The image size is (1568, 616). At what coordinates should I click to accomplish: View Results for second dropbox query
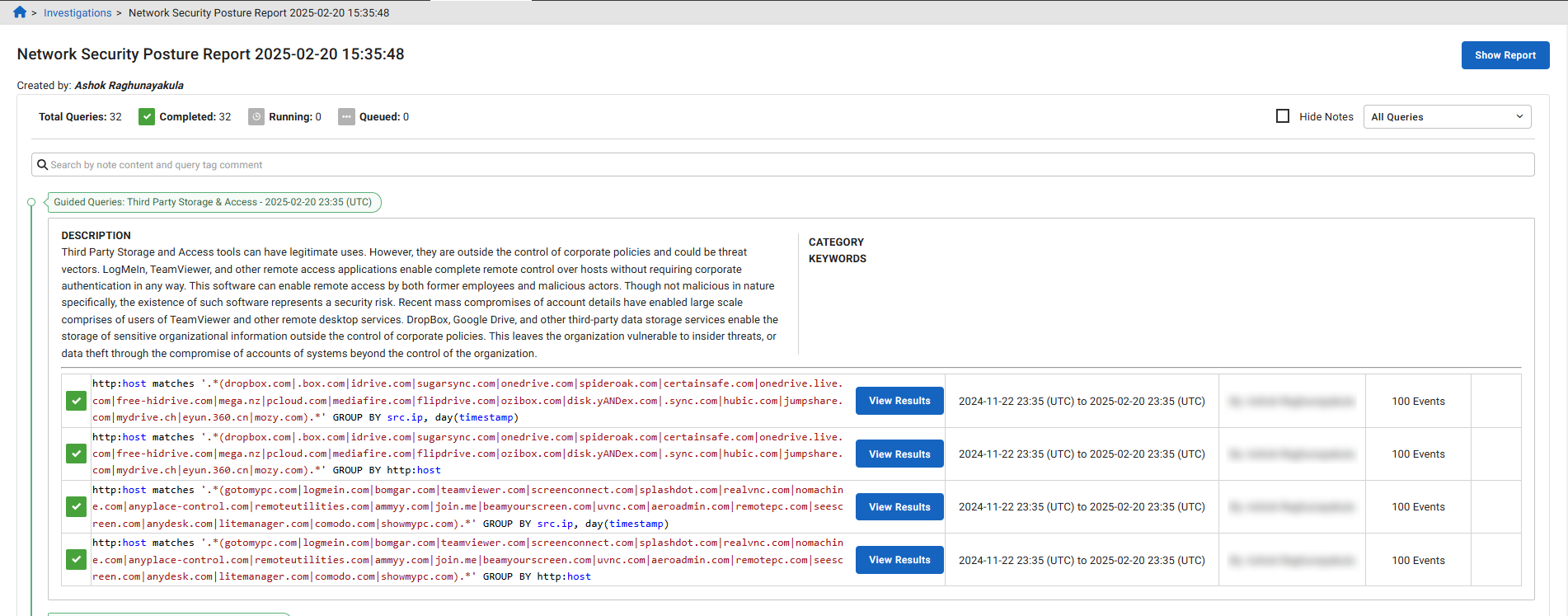click(899, 454)
